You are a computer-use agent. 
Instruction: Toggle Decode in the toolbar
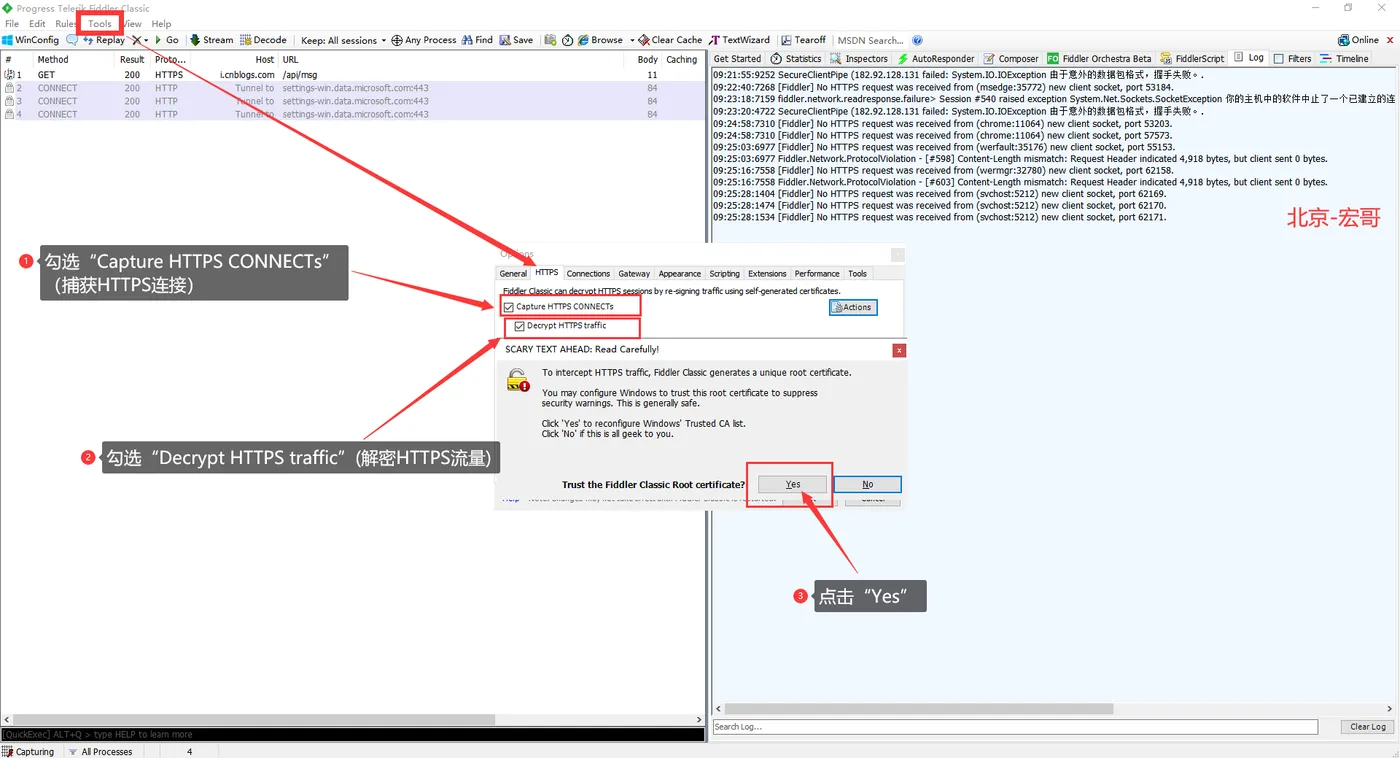(263, 40)
